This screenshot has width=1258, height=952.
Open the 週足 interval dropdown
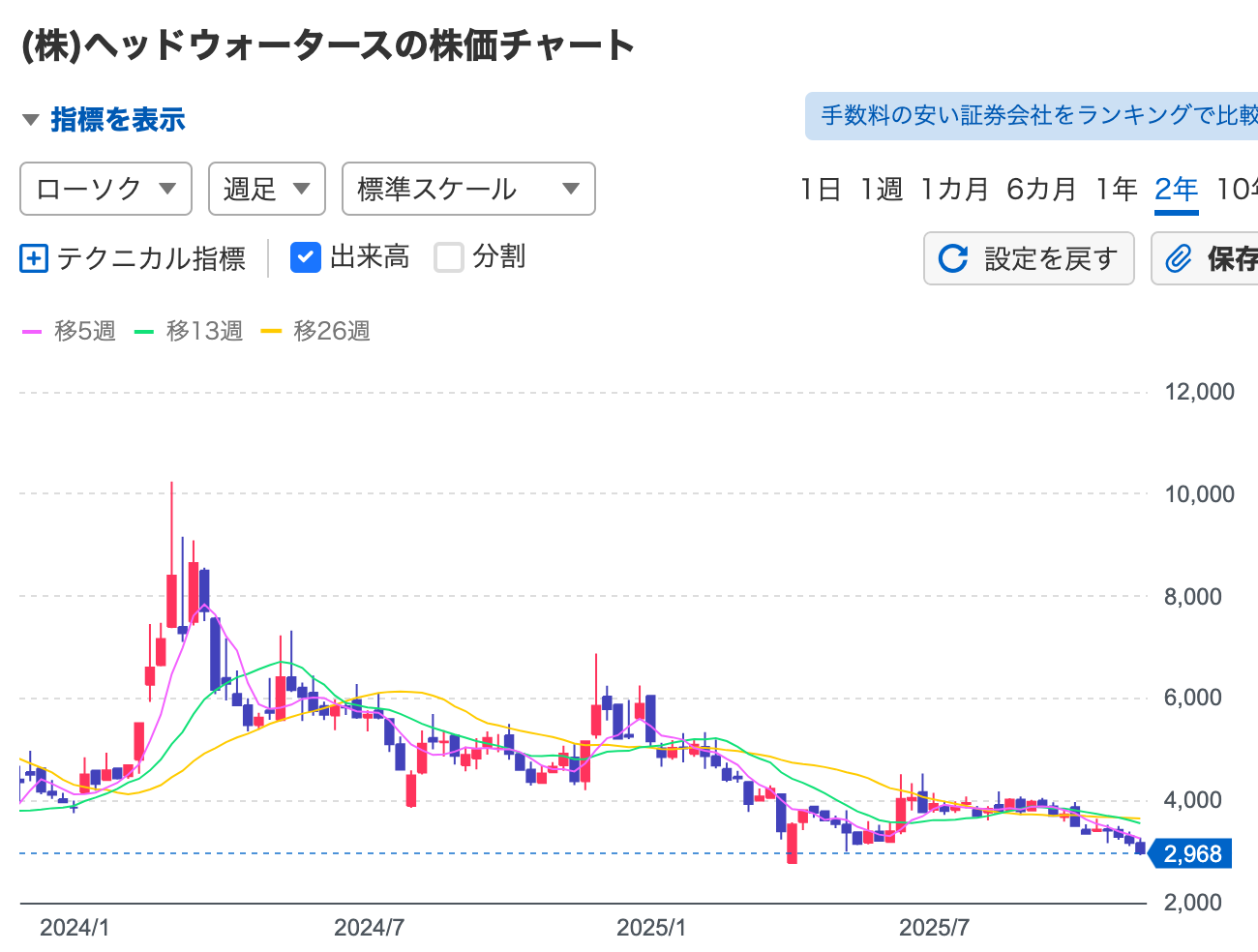(x=266, y=189)
